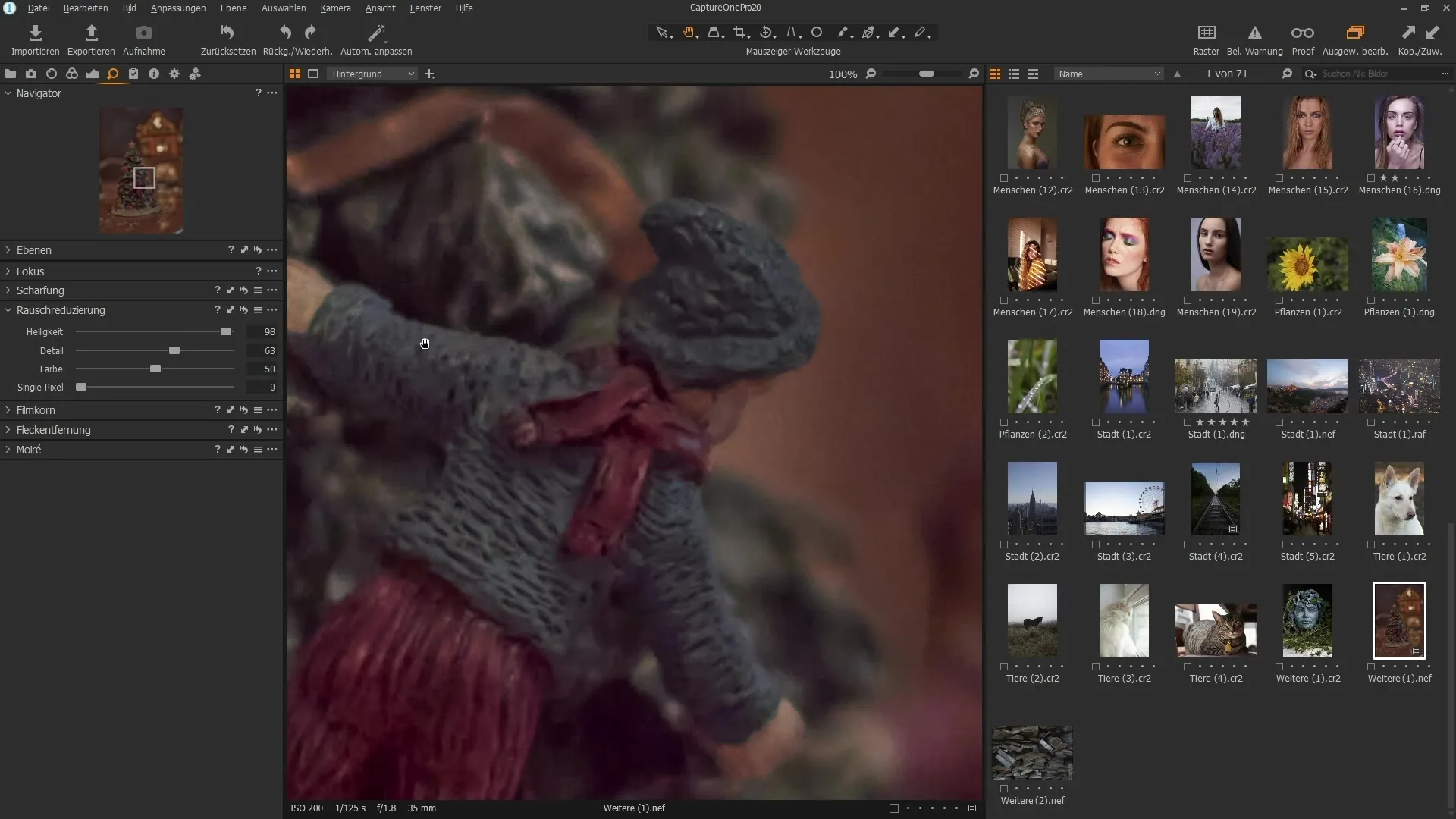Click the viewer zoom in magnifier
Viewport: 1456px width, 819px height.
[974, 74]
